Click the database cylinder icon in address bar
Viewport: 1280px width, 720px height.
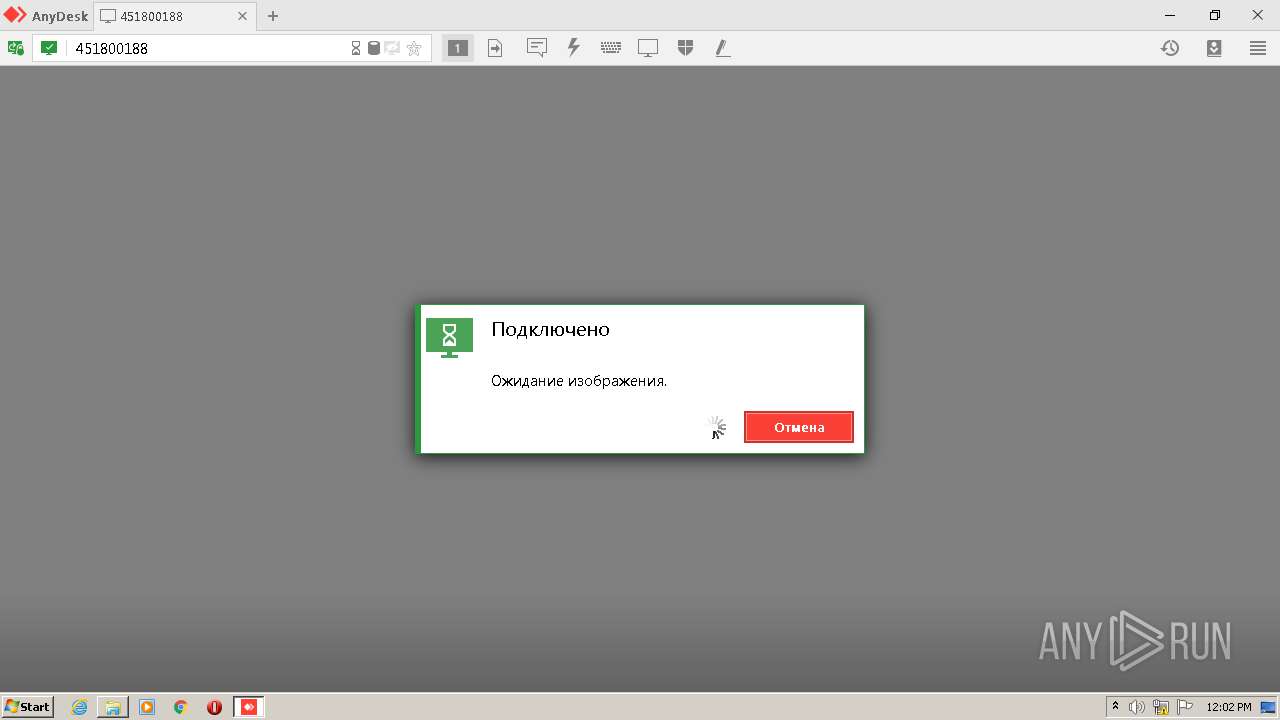click(374, 48)
